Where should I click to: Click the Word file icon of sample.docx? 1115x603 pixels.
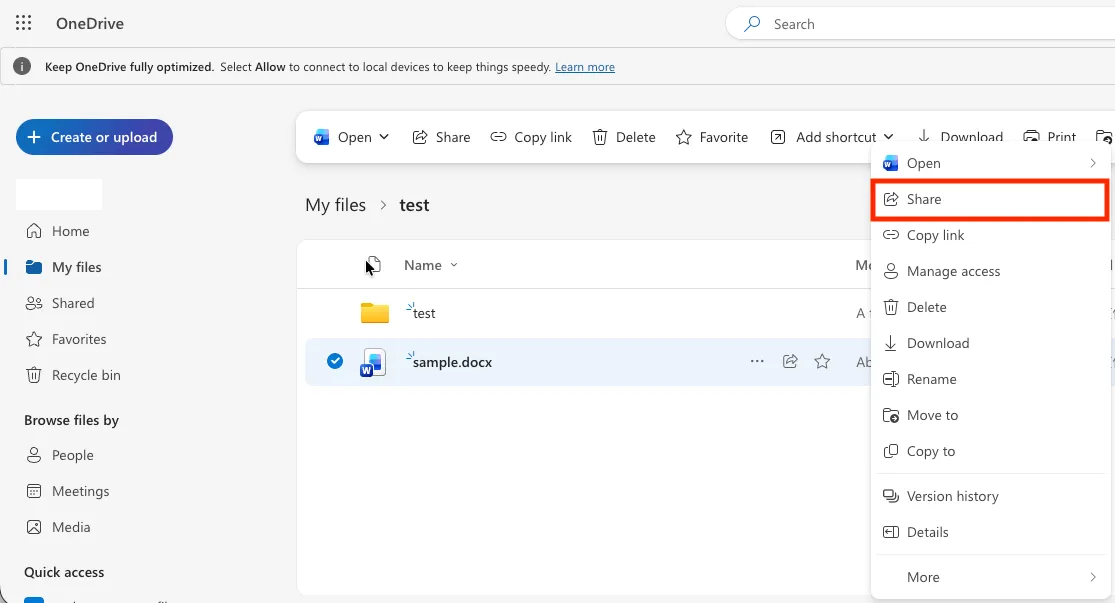(373, 362)
